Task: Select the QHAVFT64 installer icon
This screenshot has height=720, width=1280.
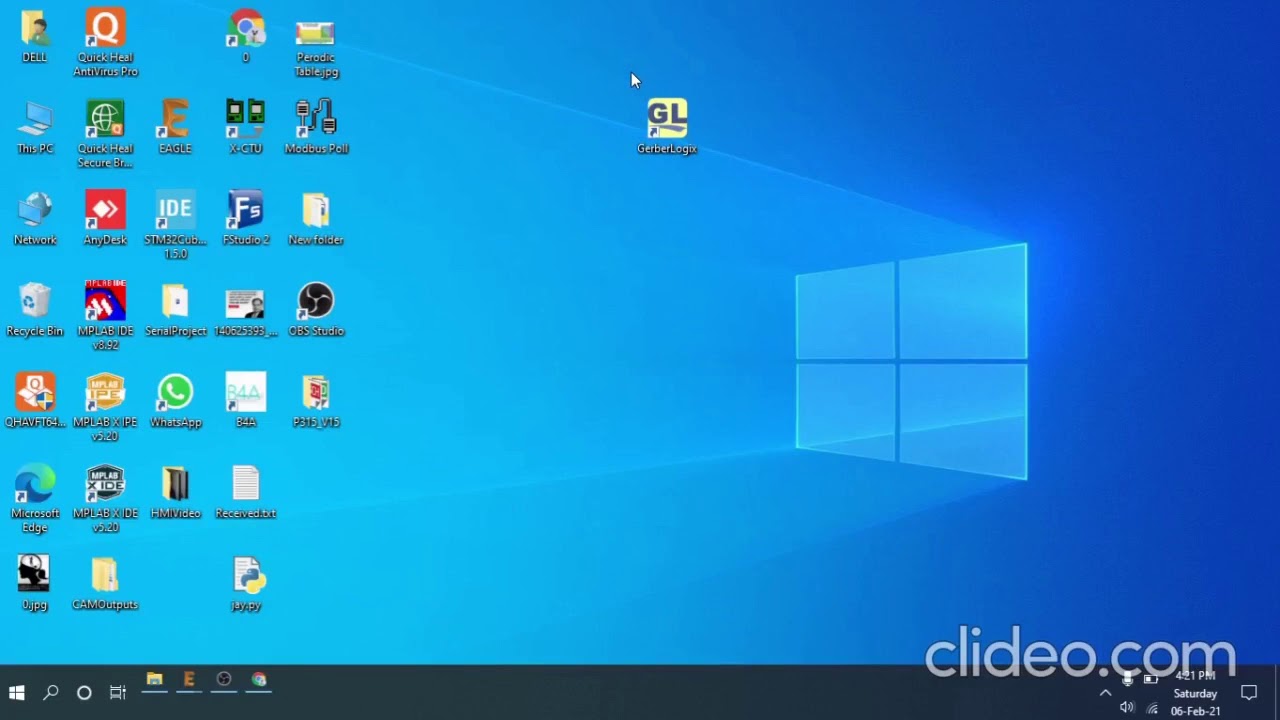Action: click(35, 400)
